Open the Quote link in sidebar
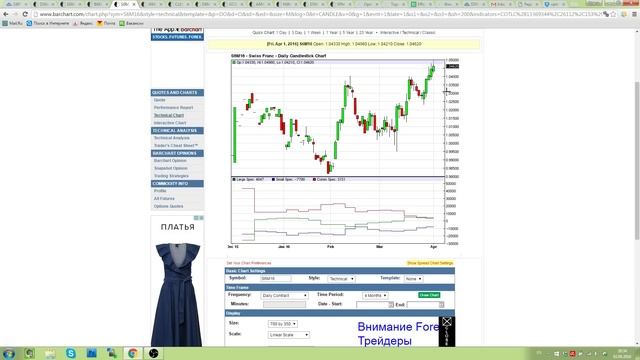Image resolution: width=640 pixels, height=360 pixels. pyautogui.click(x=160, y=100)
